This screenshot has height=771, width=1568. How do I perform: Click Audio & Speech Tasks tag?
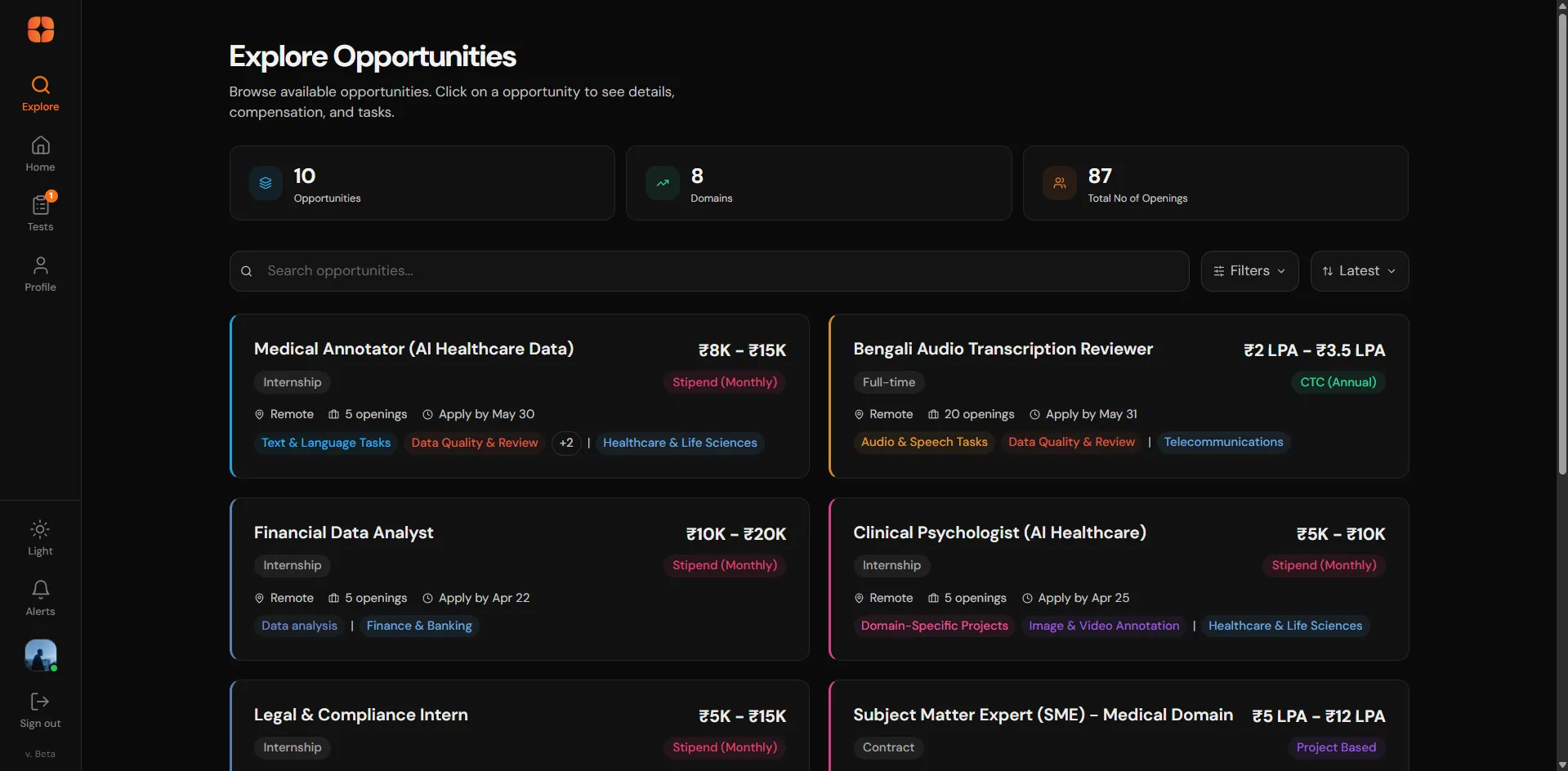[x=924, y=442]
